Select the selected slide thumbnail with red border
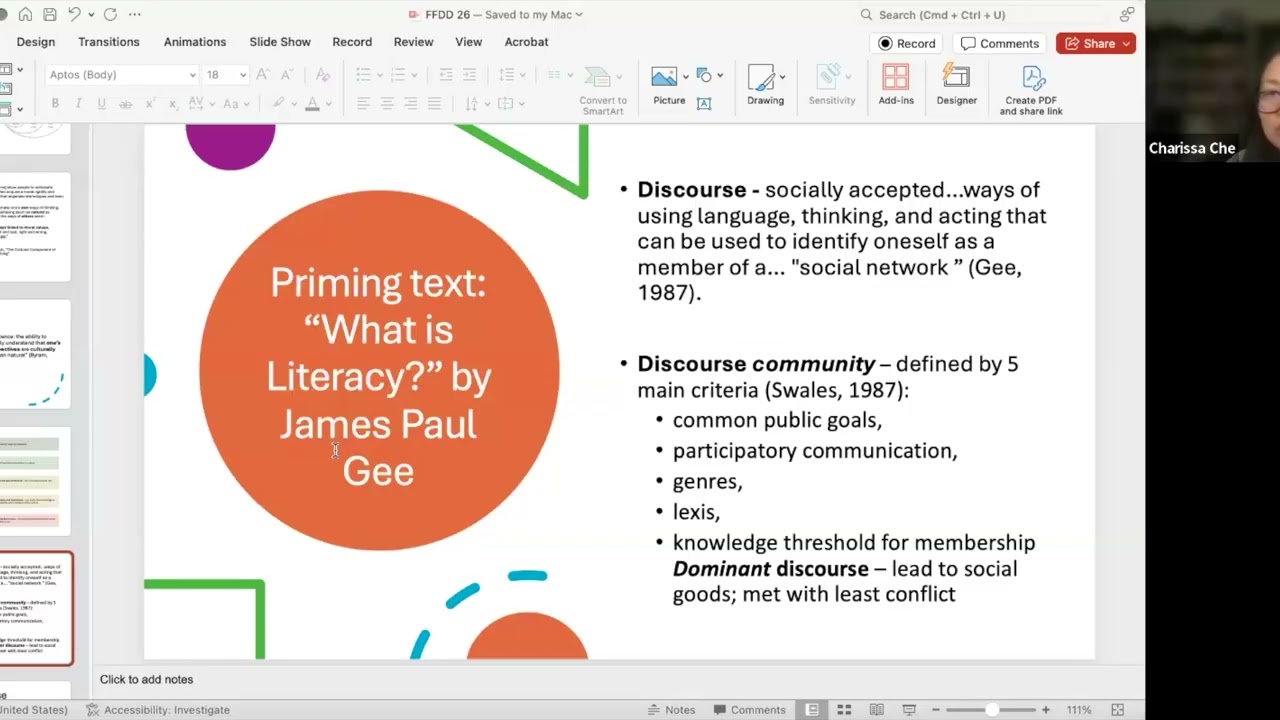The height and width of the screenshot is (720, 1280). pyautogui.click(x=36, y=609)
